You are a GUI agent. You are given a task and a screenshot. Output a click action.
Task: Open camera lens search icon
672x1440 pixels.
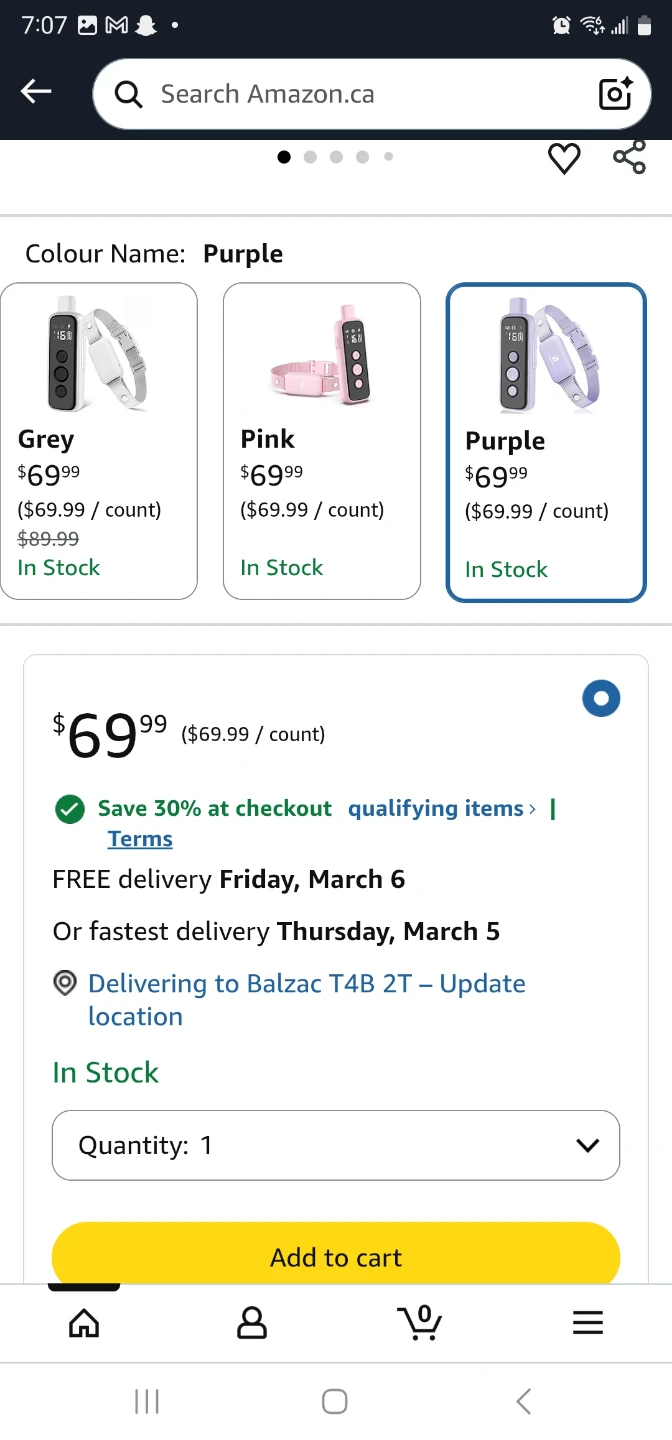point(615,94)
